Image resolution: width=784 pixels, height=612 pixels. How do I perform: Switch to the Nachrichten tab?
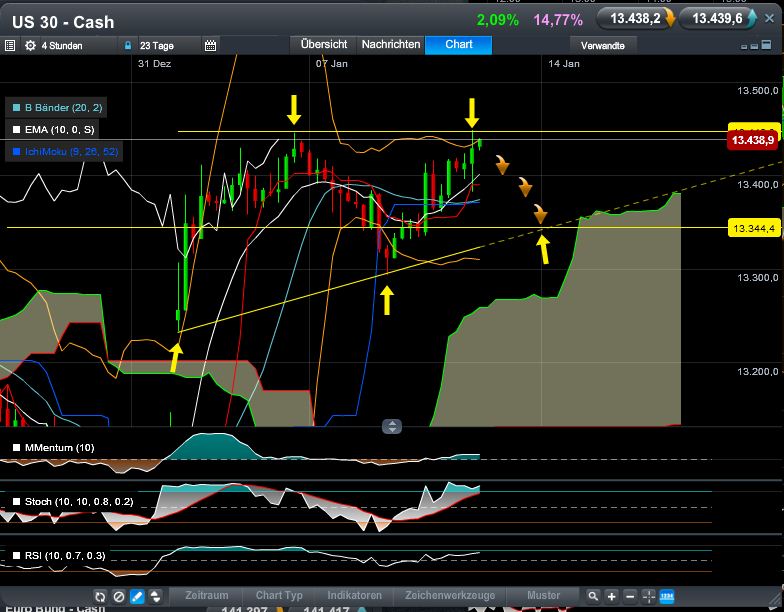click(x=390, y=44)
